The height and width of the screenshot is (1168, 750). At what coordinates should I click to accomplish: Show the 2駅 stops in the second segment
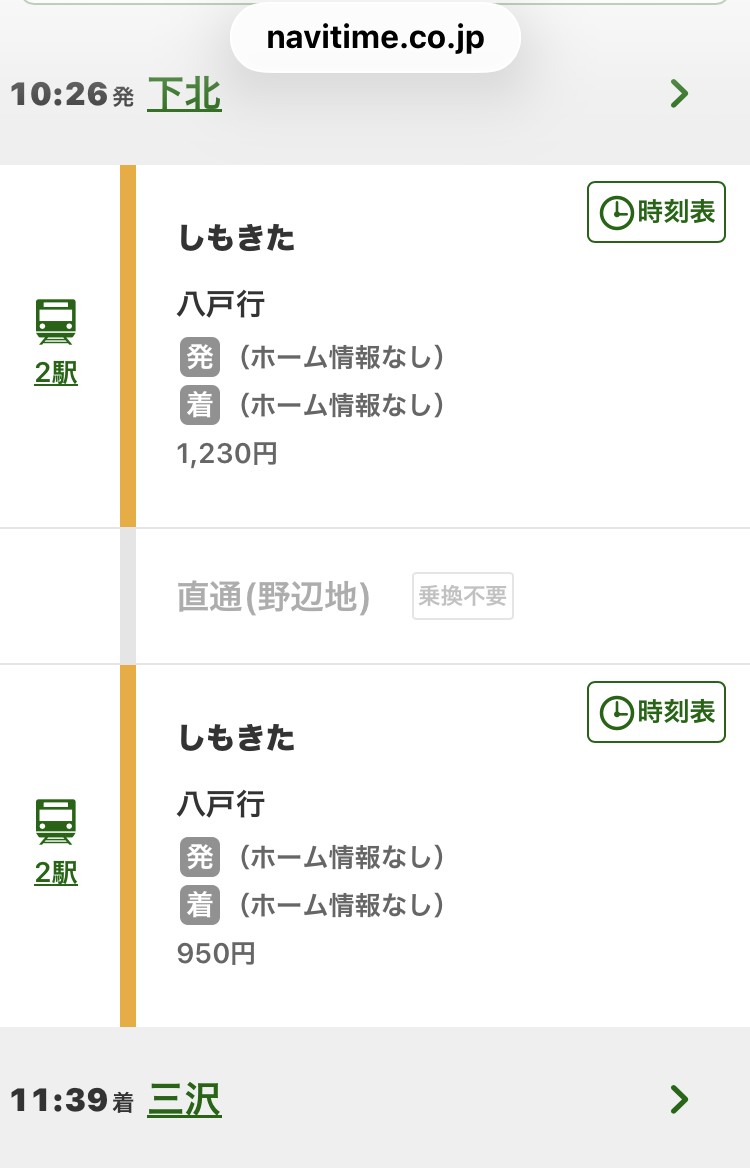click(x=56, y=872)
